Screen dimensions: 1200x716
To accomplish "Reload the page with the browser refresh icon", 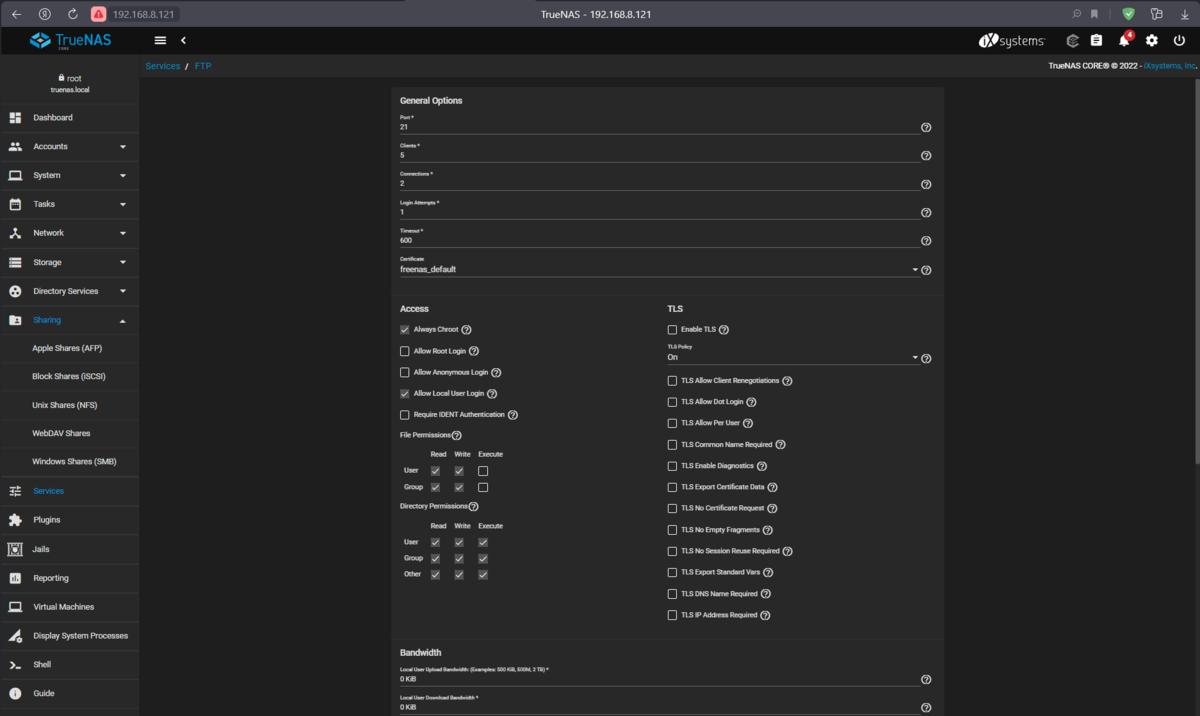I will [72, 14].
